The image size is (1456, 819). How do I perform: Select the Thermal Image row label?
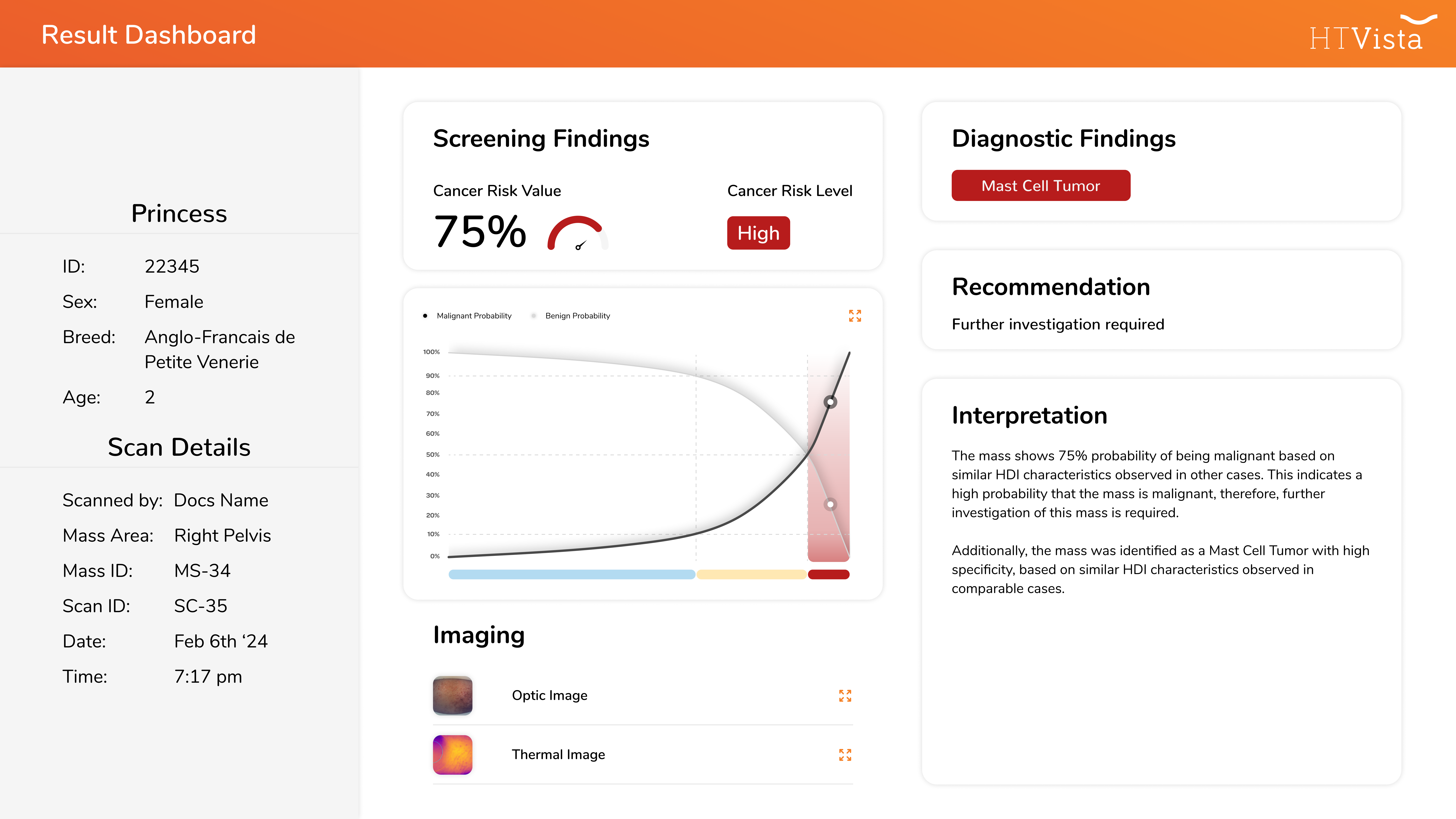click(x=558, y=755)
